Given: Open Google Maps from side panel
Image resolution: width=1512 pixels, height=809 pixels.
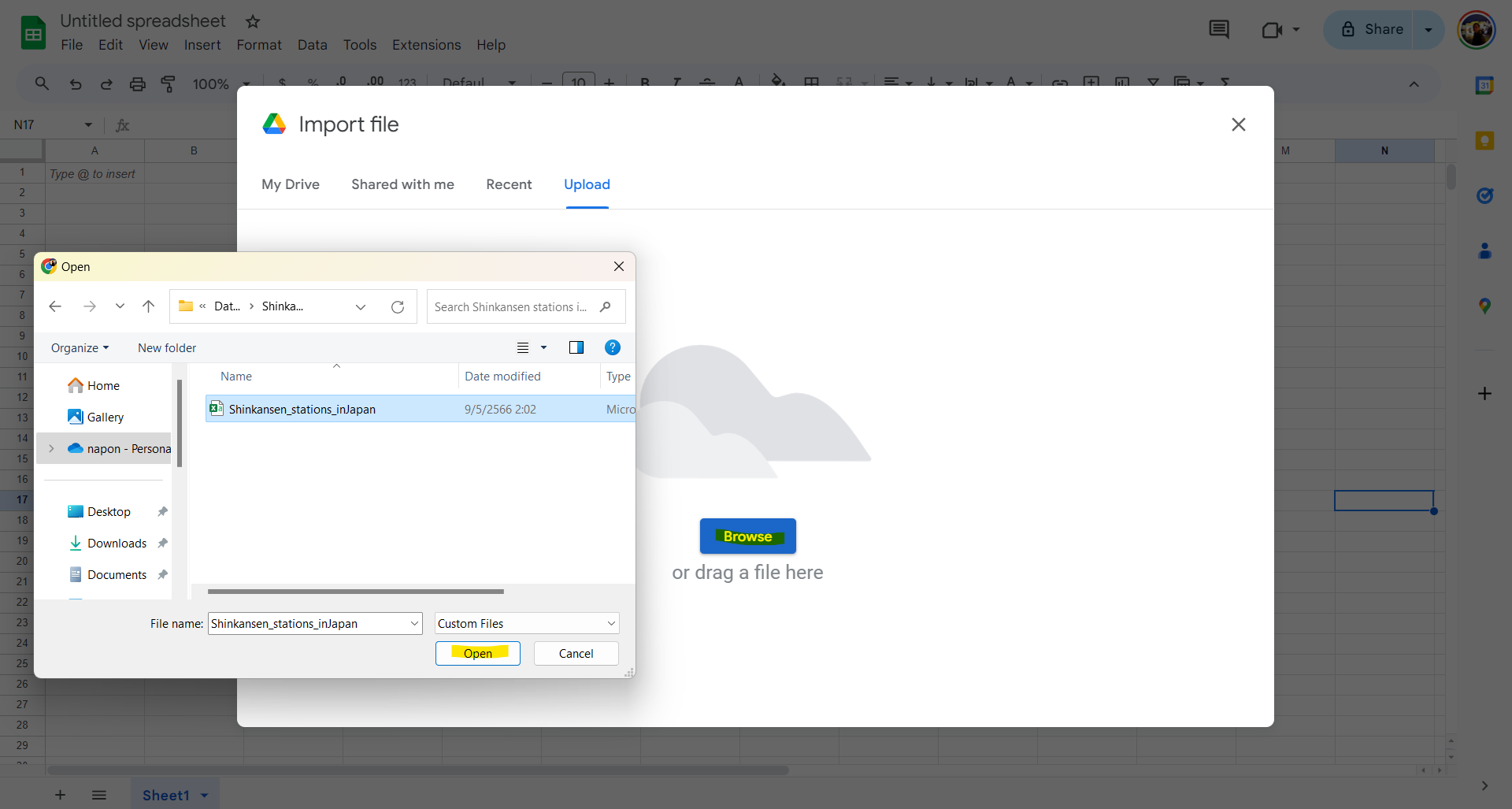Looking at the screenshot, I should point(1484,306).
